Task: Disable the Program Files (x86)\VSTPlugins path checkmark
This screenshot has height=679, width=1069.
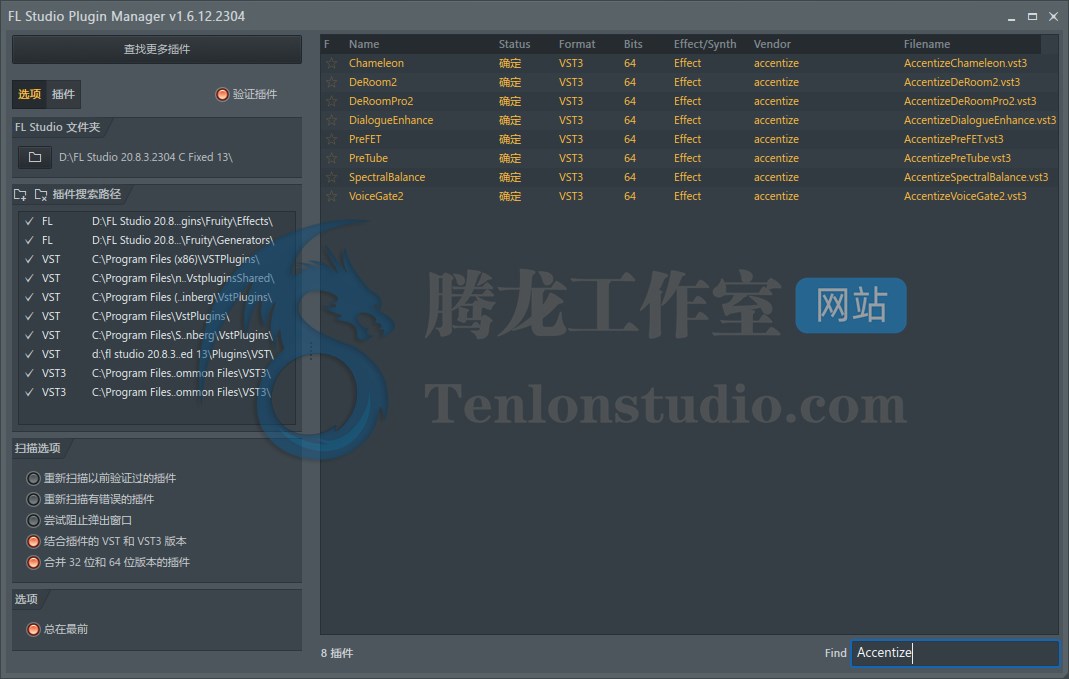Action: pyautogui.click(x=29, y=260)
